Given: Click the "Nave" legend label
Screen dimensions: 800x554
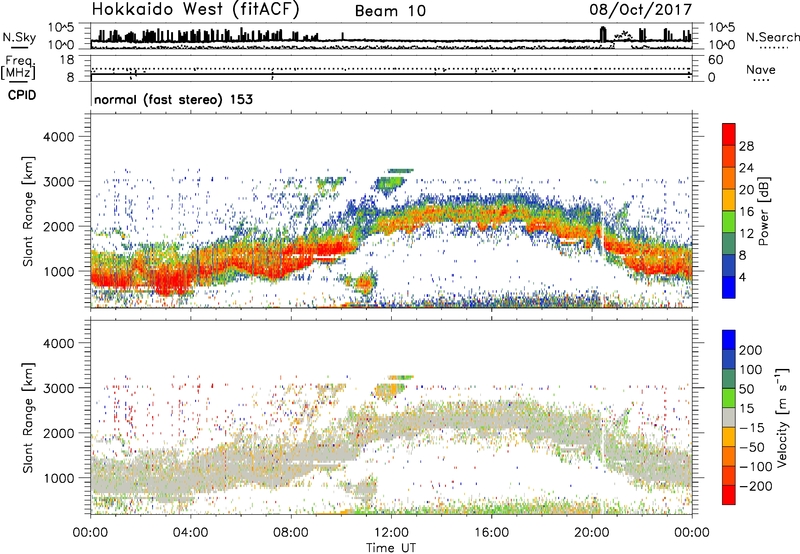Looking at the screenshot, I should click(x=760, y=69).
